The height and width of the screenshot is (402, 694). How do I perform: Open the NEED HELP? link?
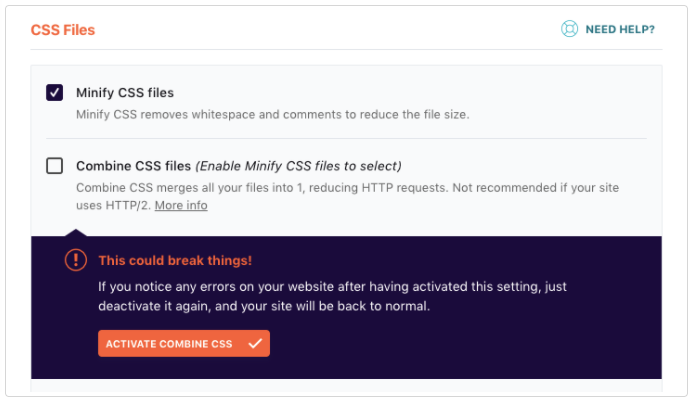point(620,29)
